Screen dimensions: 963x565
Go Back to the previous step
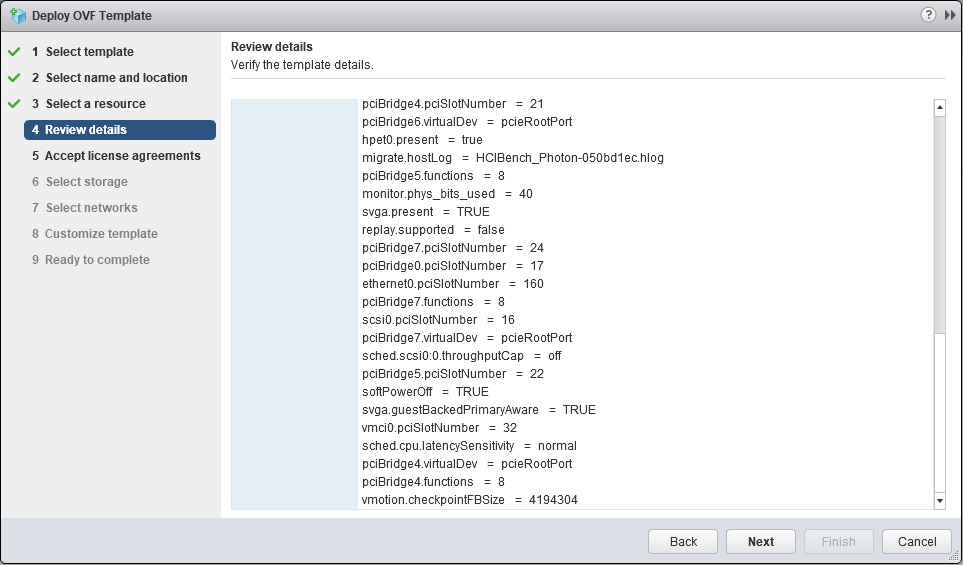(683, 542)
